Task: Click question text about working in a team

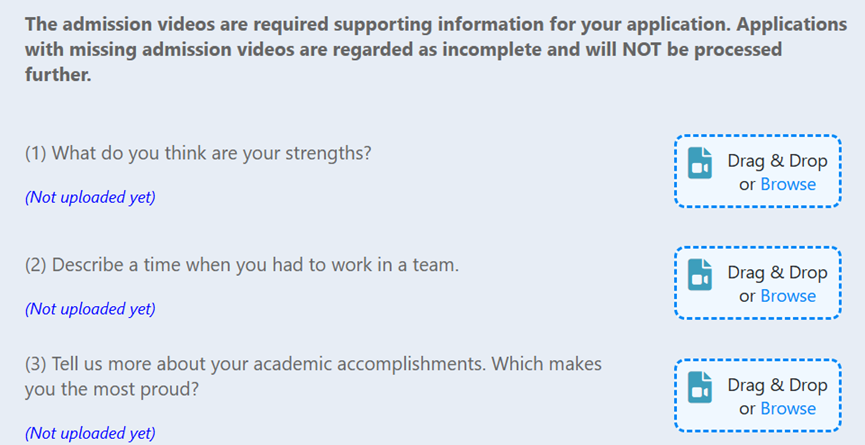Action: [x=242, y=265]
